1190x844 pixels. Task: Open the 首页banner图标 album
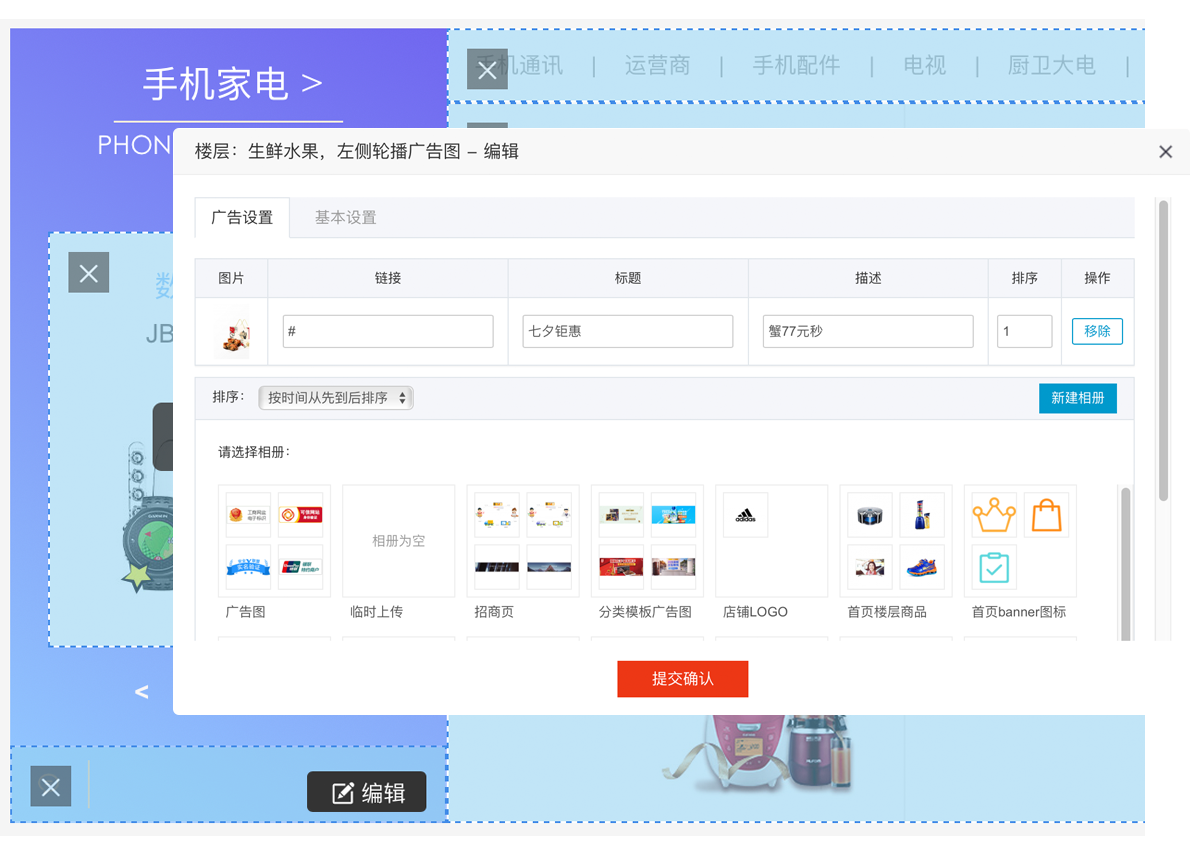[x=1020, y=541]
